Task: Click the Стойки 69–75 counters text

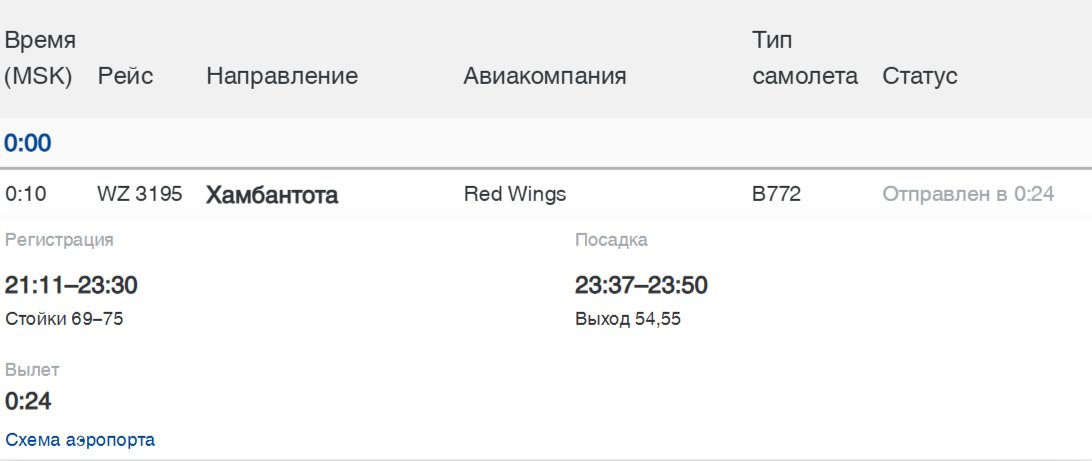Action: [64, 319]
